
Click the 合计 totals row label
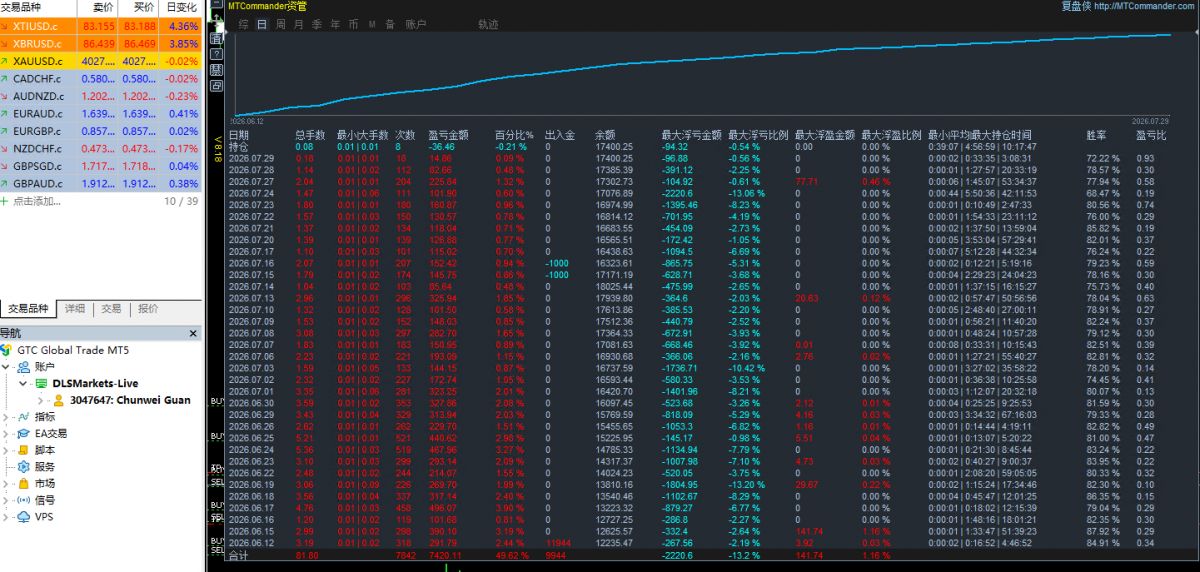[x=238, y=554]
